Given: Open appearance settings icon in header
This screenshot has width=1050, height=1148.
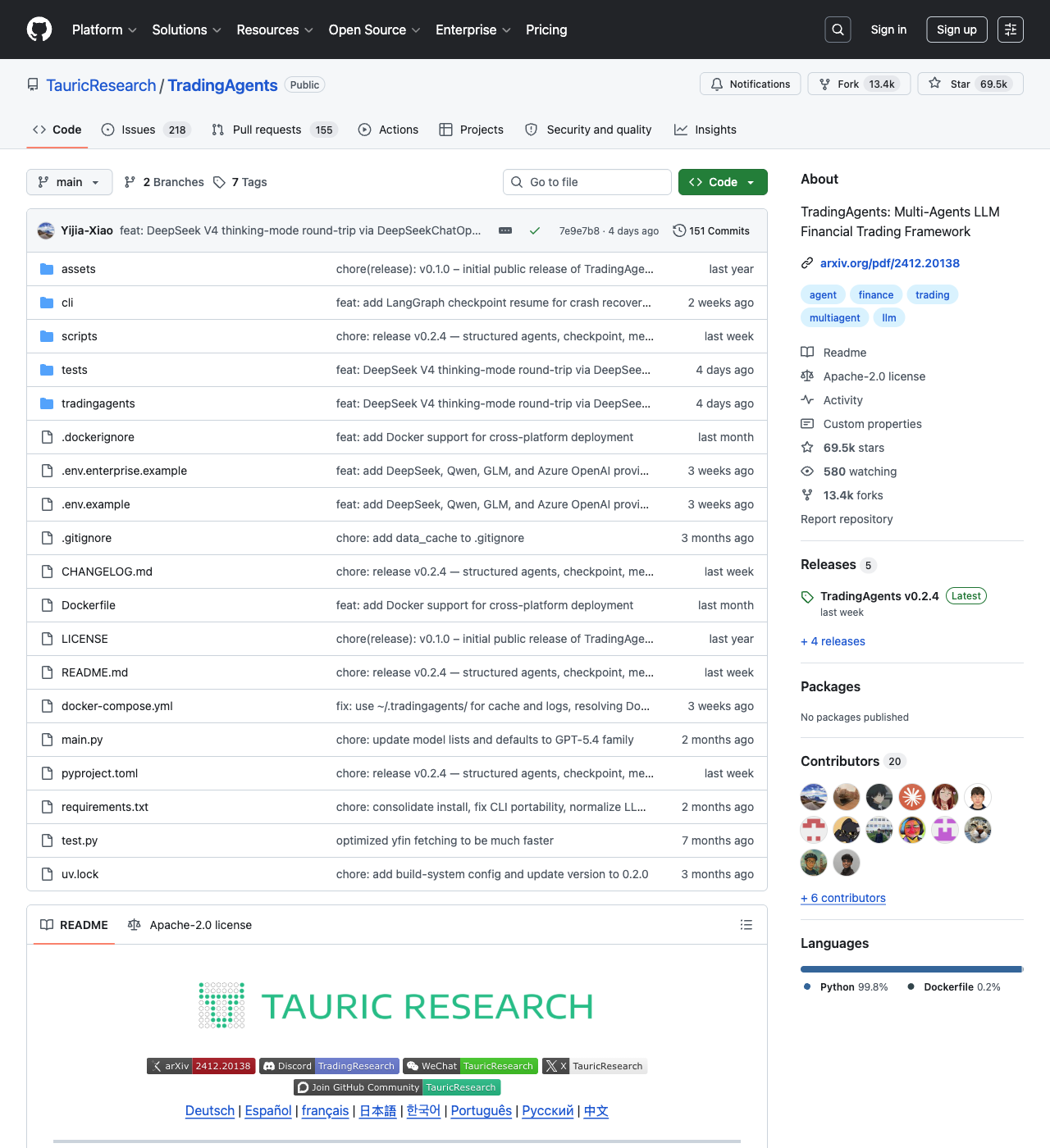Looking at the screenshot, I should 1011,30.
